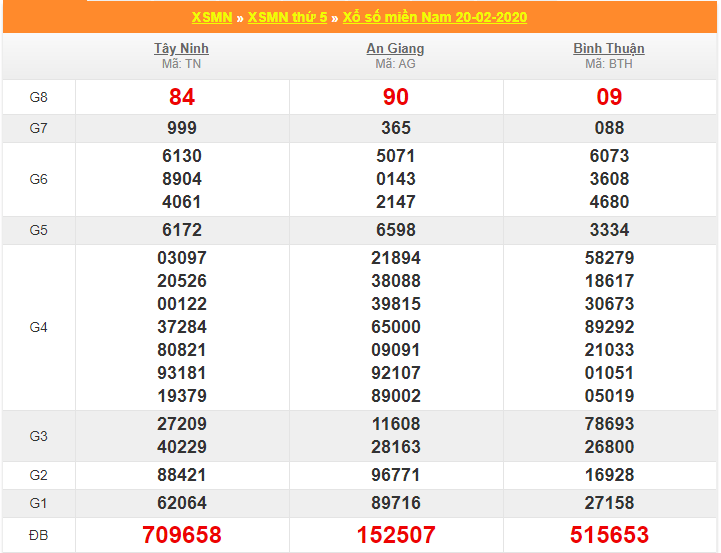Image resolution: width=721 pixels, height=553 pixels.
Task: Open the An Giang province link
Action: pyautogui.click(x=395, y=48)
